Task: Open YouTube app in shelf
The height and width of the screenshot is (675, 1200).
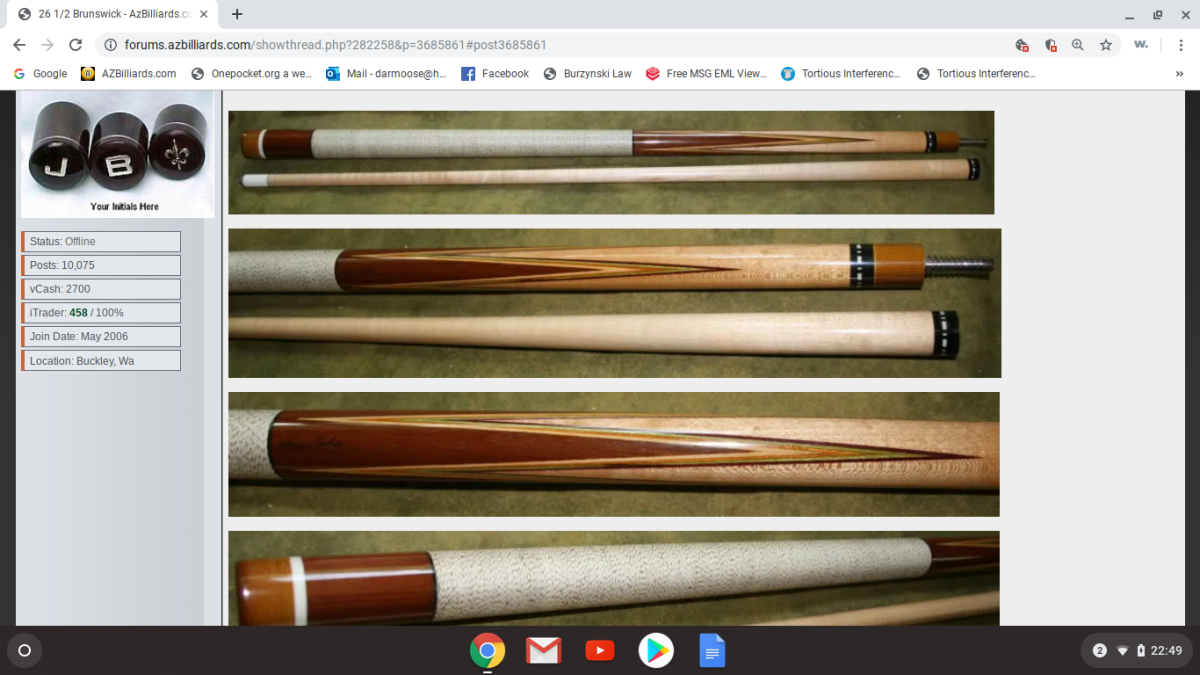Action: (x=600, y=651)
